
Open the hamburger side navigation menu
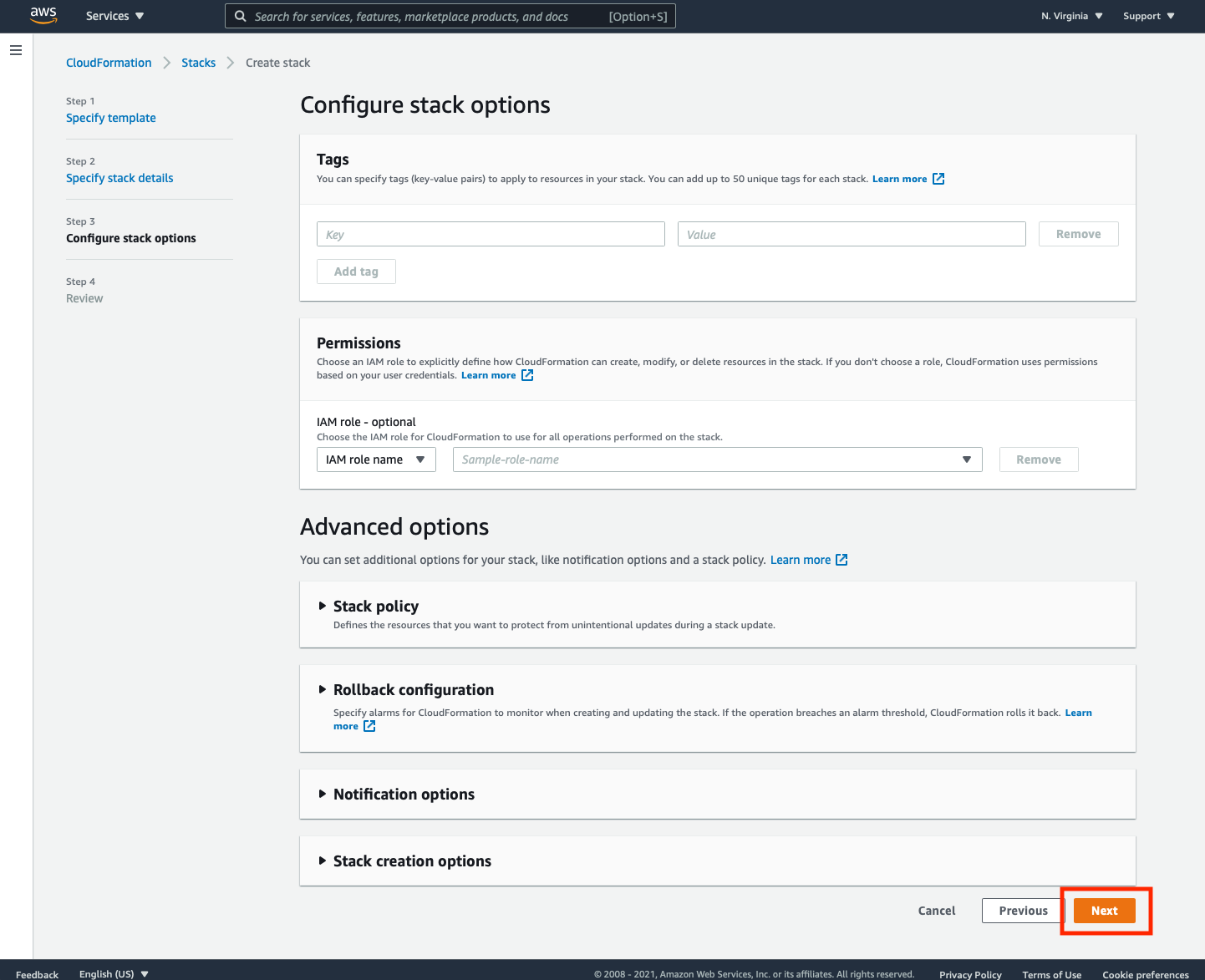[15, 50]
